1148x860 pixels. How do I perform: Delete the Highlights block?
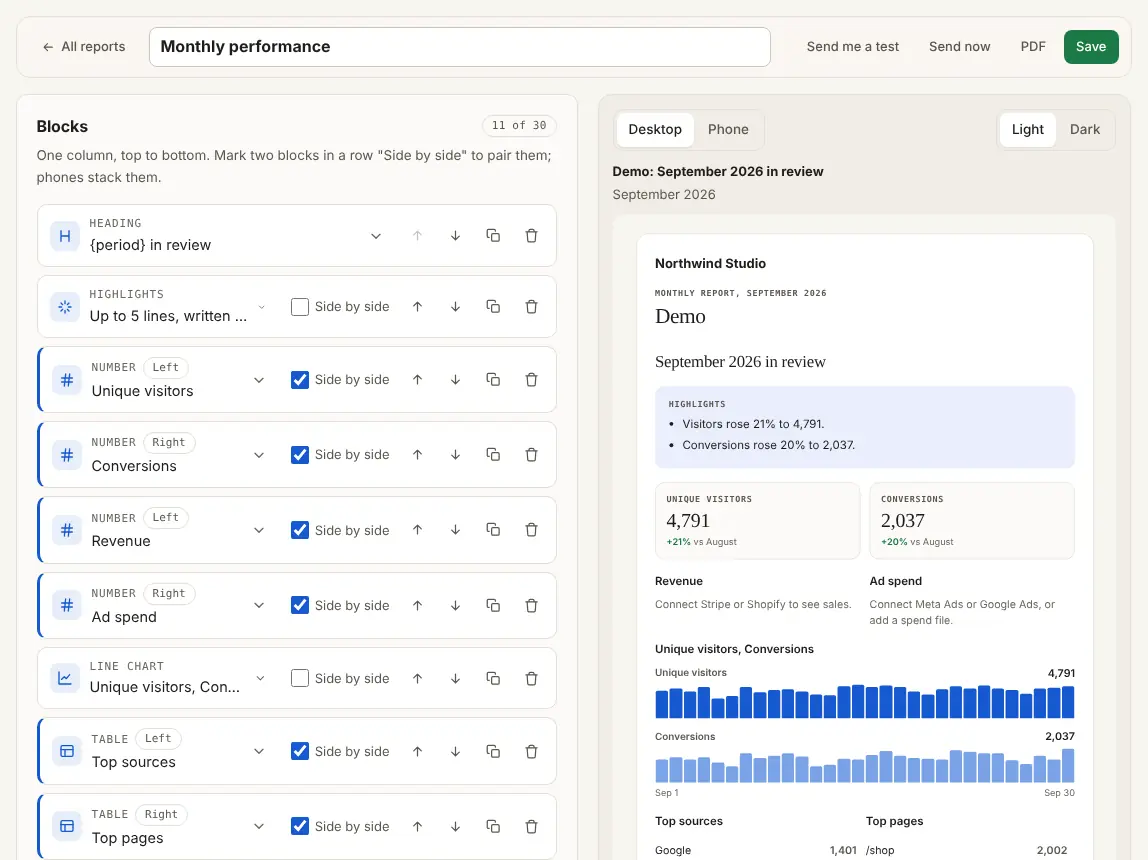[532, 307]
